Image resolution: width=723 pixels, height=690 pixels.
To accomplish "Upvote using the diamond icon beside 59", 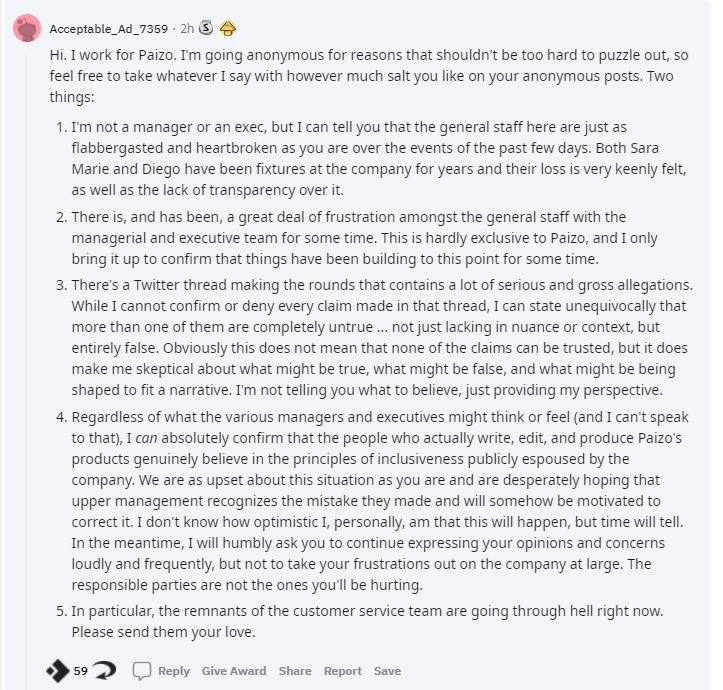I will 58,671.
